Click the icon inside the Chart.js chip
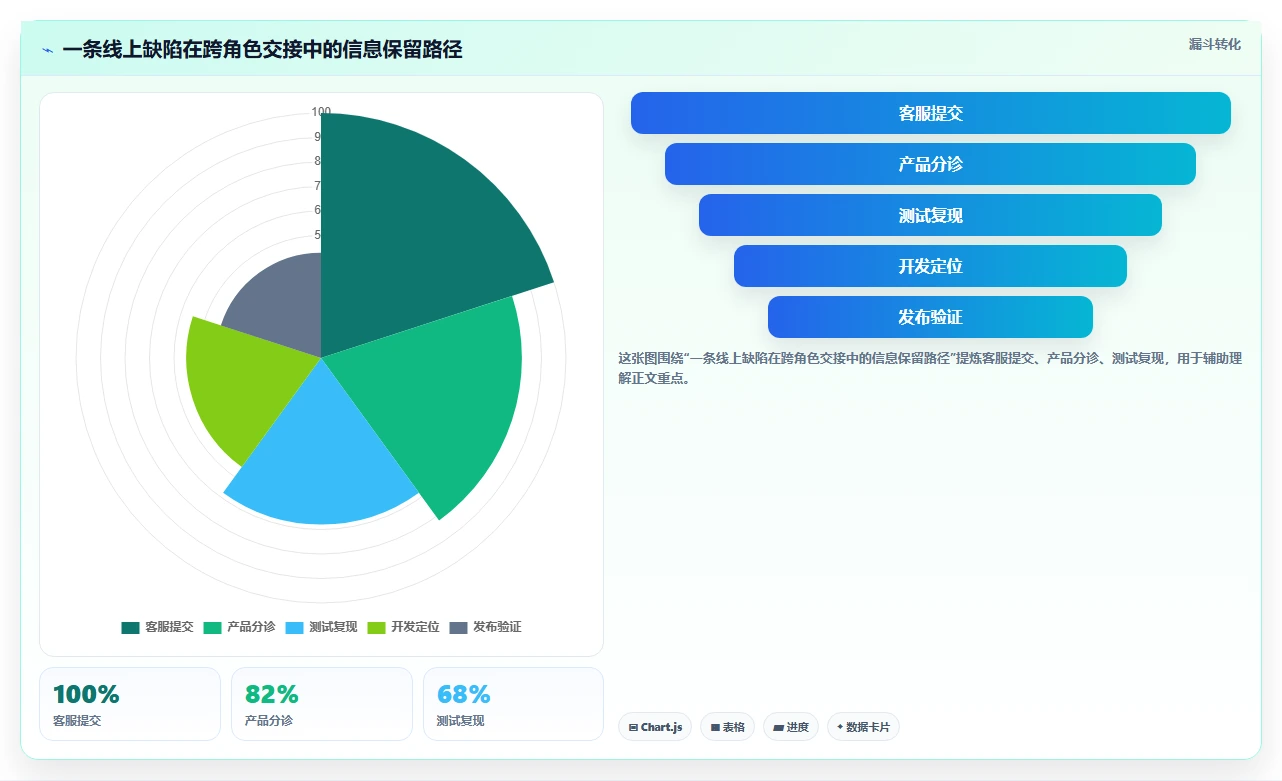This screenshot has width=1282, height=781. (x=633, y=728)
